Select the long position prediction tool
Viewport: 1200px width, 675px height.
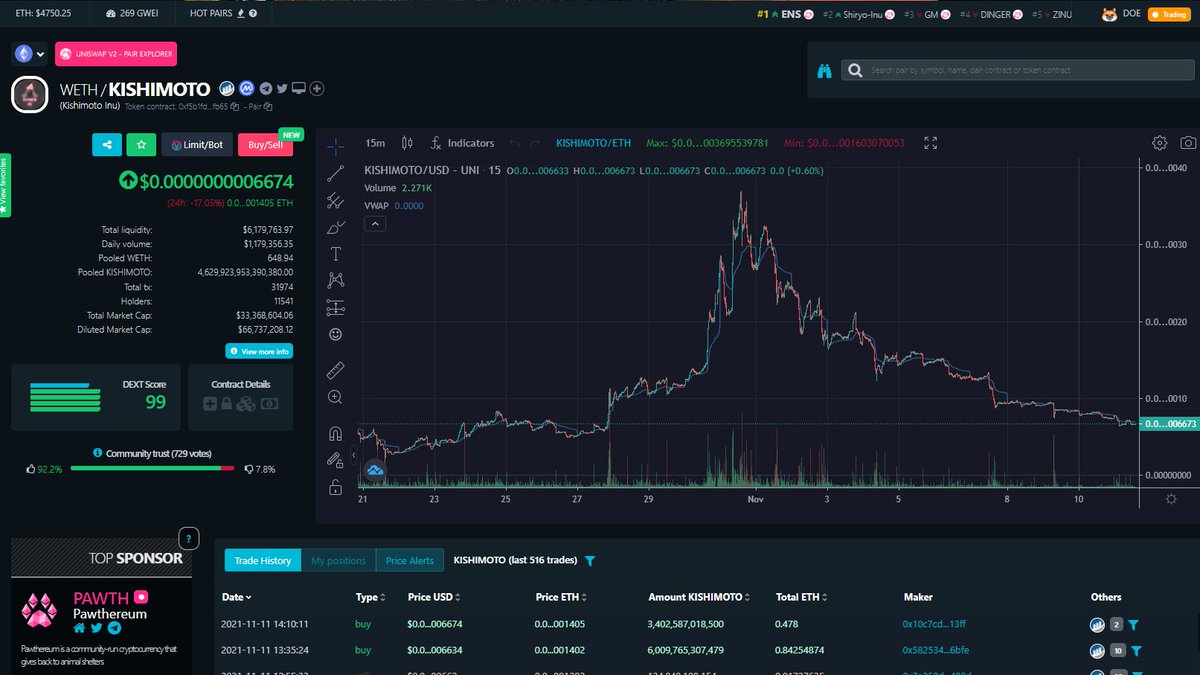336,307
